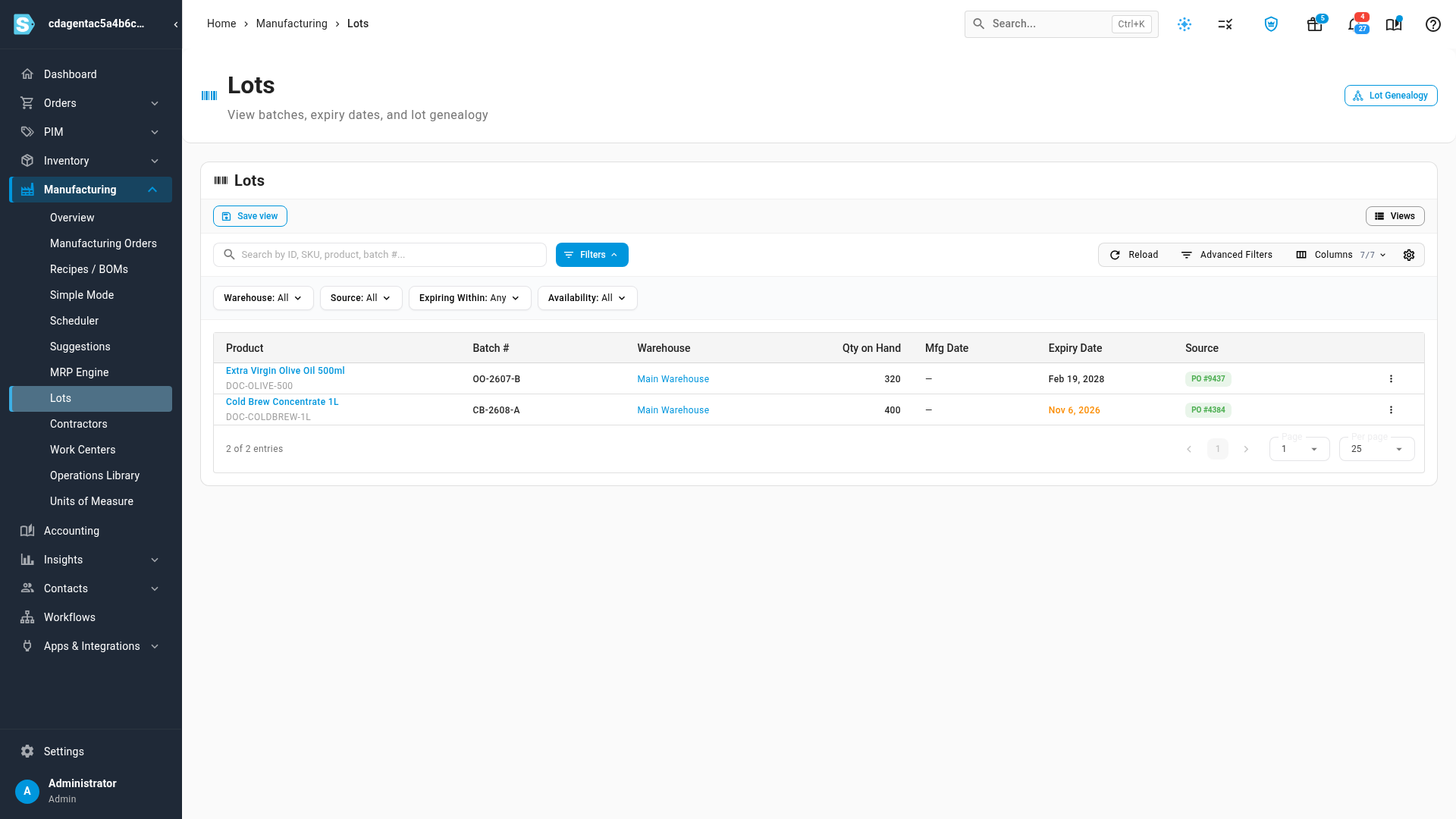Open row actions menu for Cold Brew lot
This screenshot has width=1456, height=819.
[x=1391, y=409]
